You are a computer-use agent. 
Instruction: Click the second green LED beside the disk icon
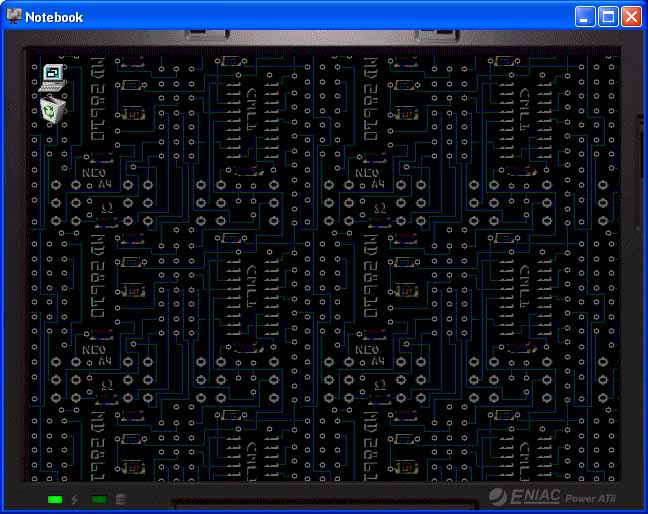coord(99,499)
